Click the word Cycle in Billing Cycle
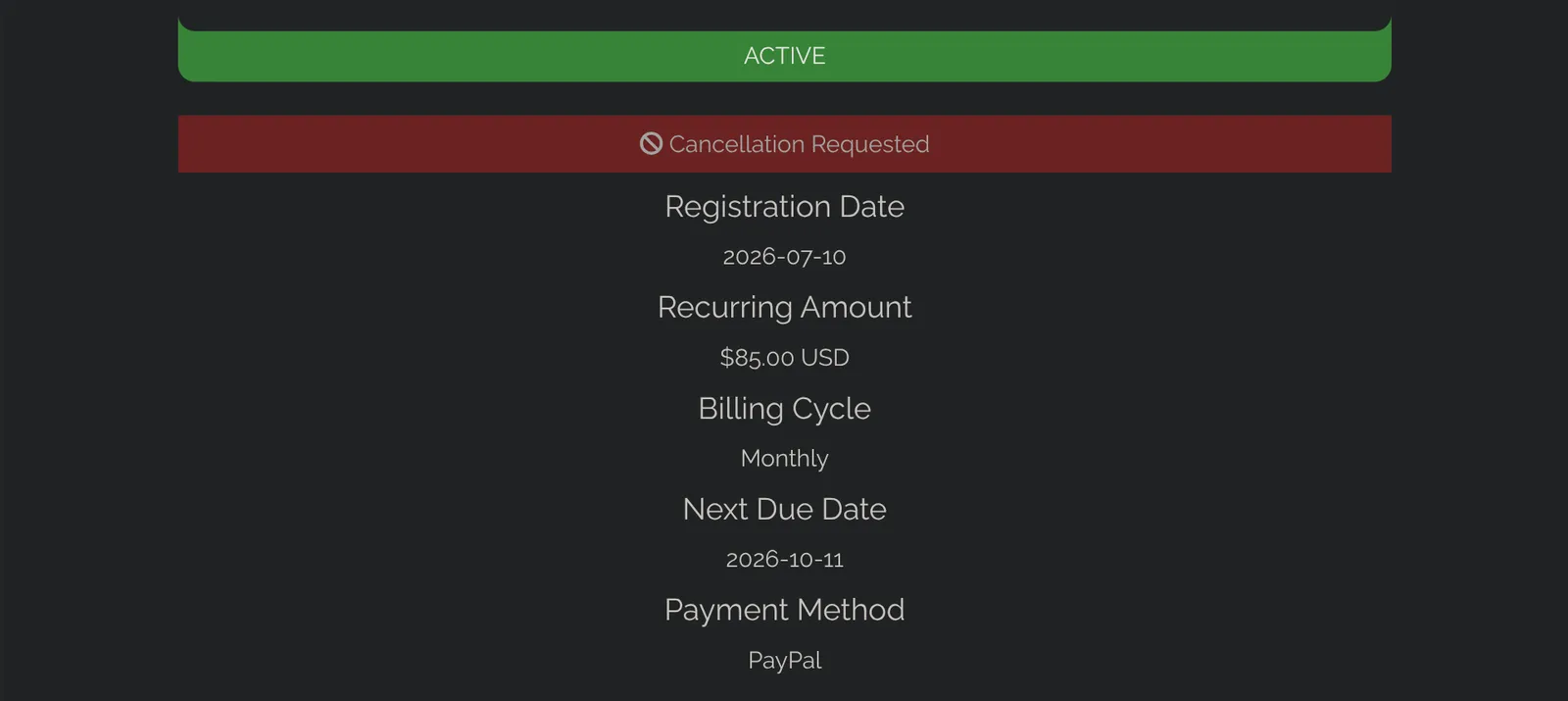The height and width of the screenshot is (701, 1568). point(831,409)
